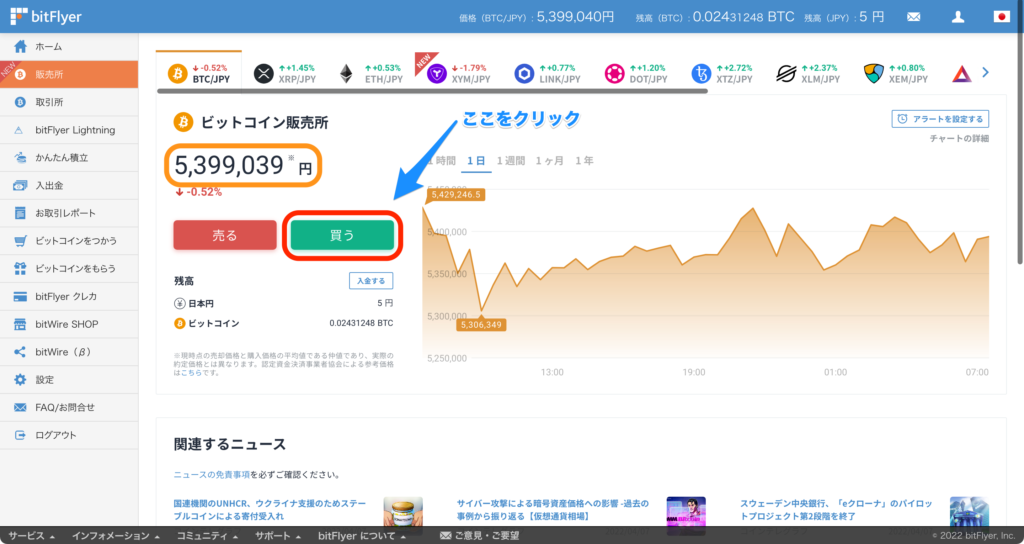Select the LINK/JPY currency tab
The width and height of the screenshot is (1024, 544).
(x=547, y=73)
